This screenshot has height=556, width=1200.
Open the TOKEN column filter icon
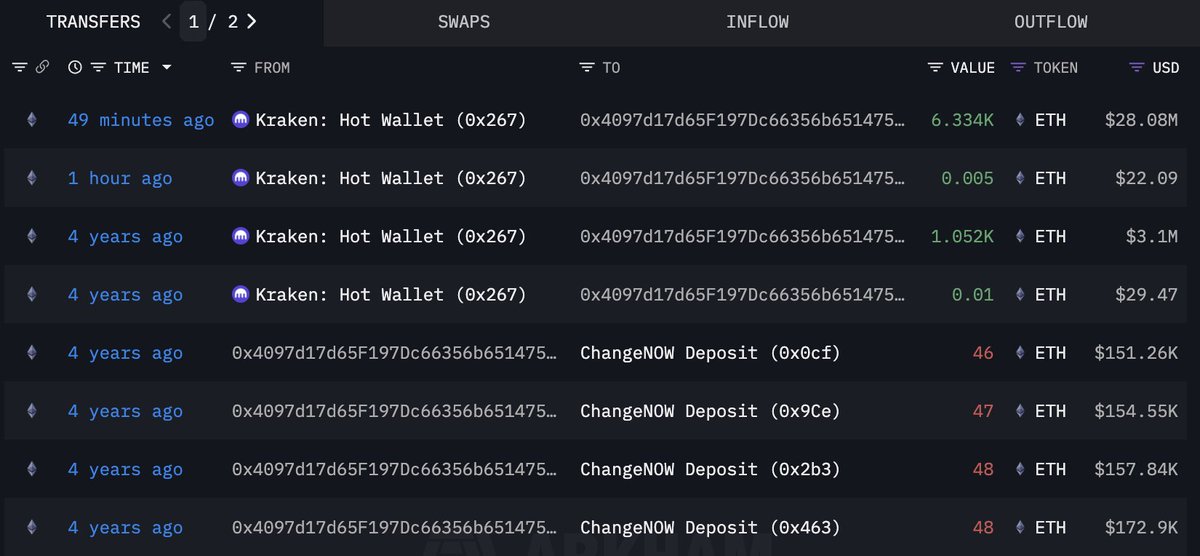(1018, 68)
